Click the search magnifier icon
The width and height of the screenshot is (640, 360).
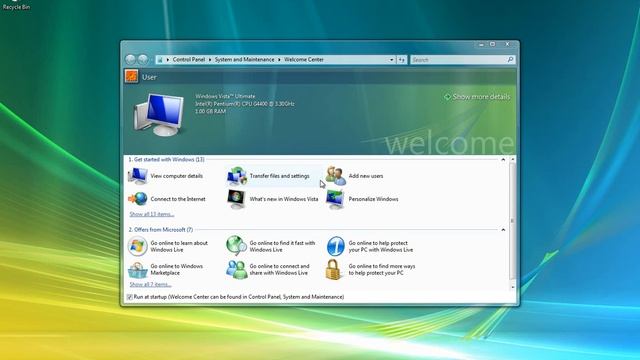(x=510, y=60)
